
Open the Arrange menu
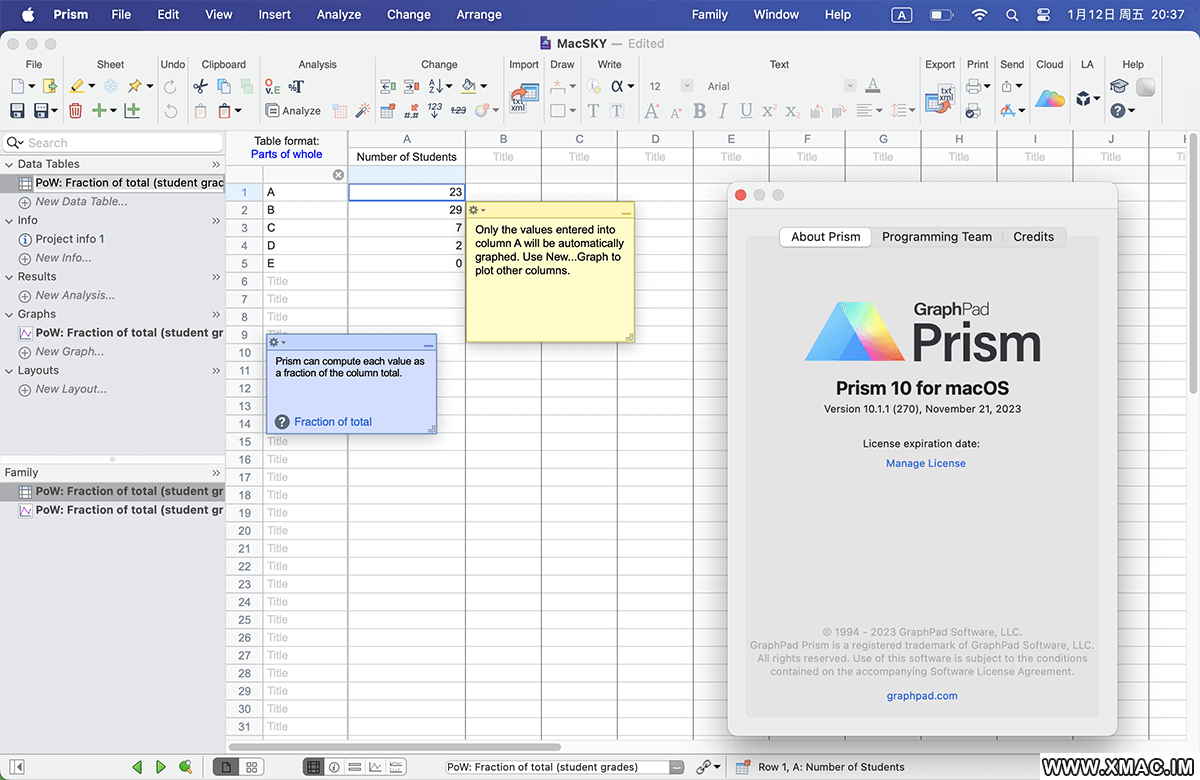click(479, 14)
